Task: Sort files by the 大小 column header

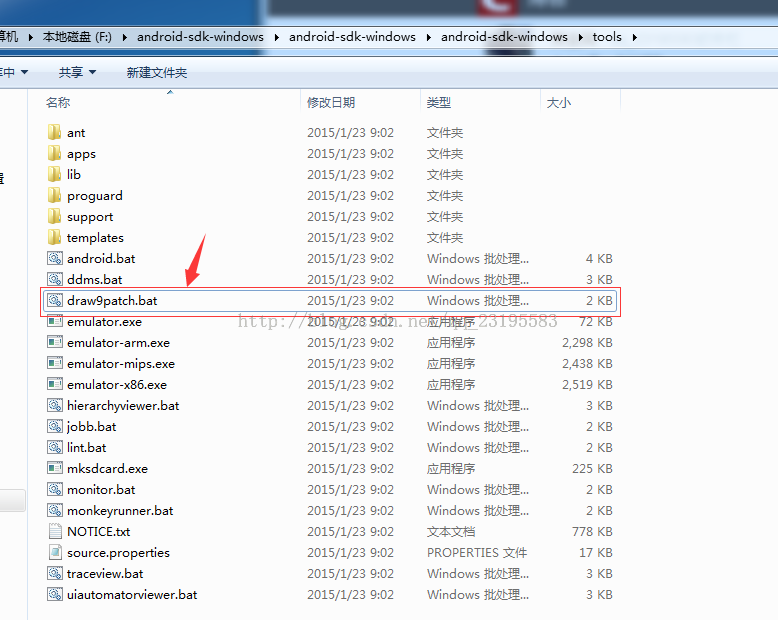Action: pyautogui.click(x=581, y=102)
